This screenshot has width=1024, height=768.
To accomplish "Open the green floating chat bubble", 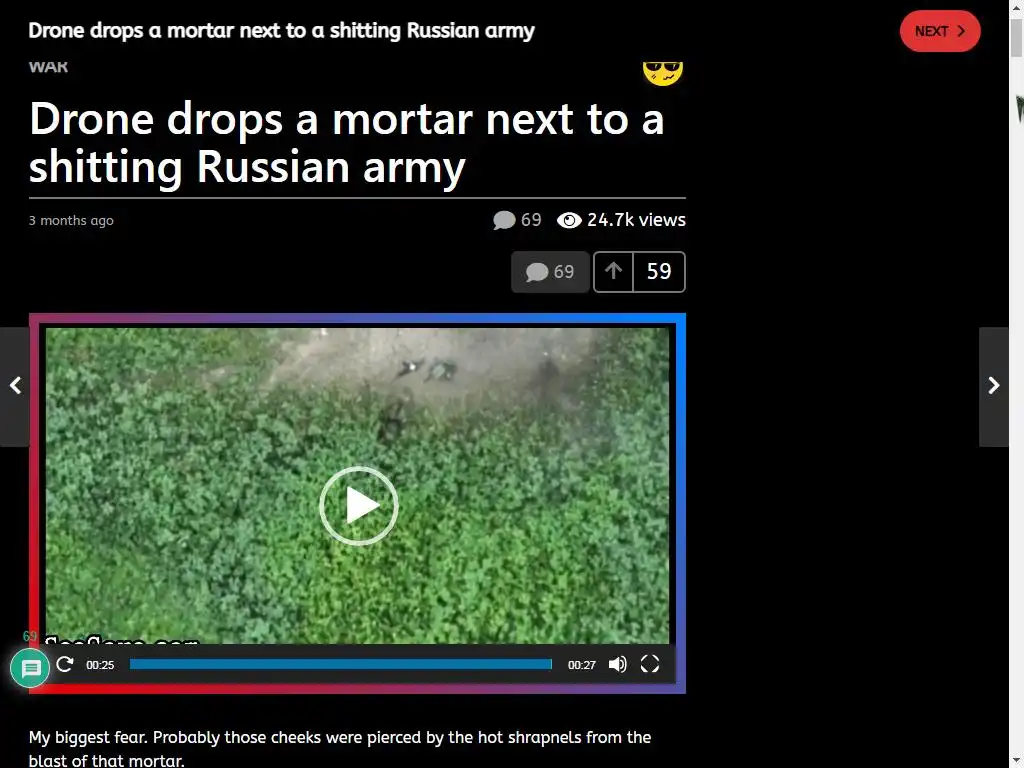I will coord(30,668).
